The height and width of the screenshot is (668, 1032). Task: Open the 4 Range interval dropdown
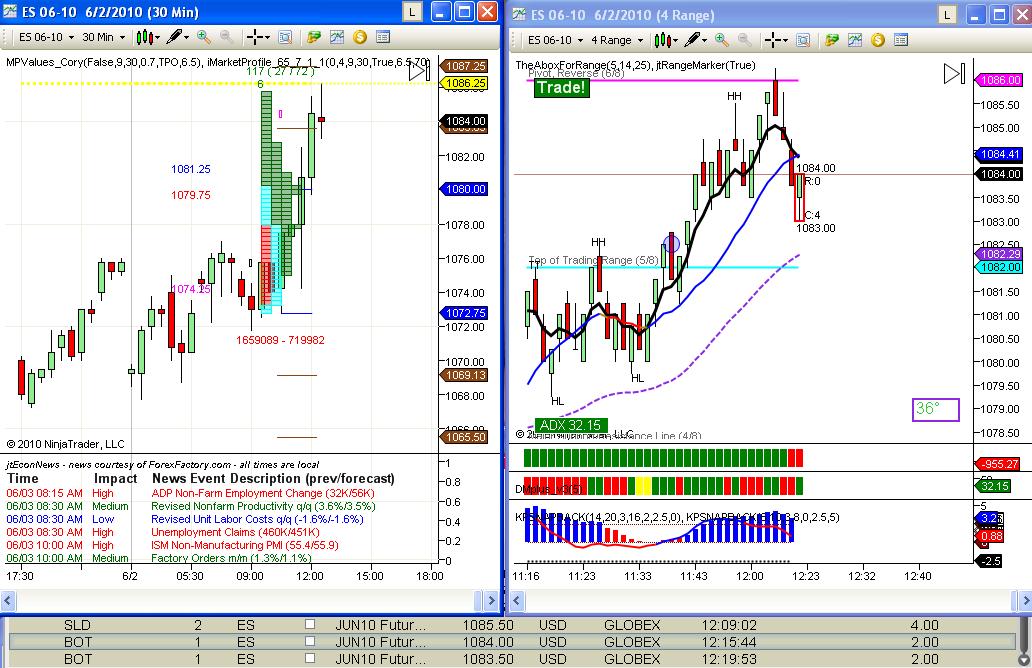tap(617, 40)
